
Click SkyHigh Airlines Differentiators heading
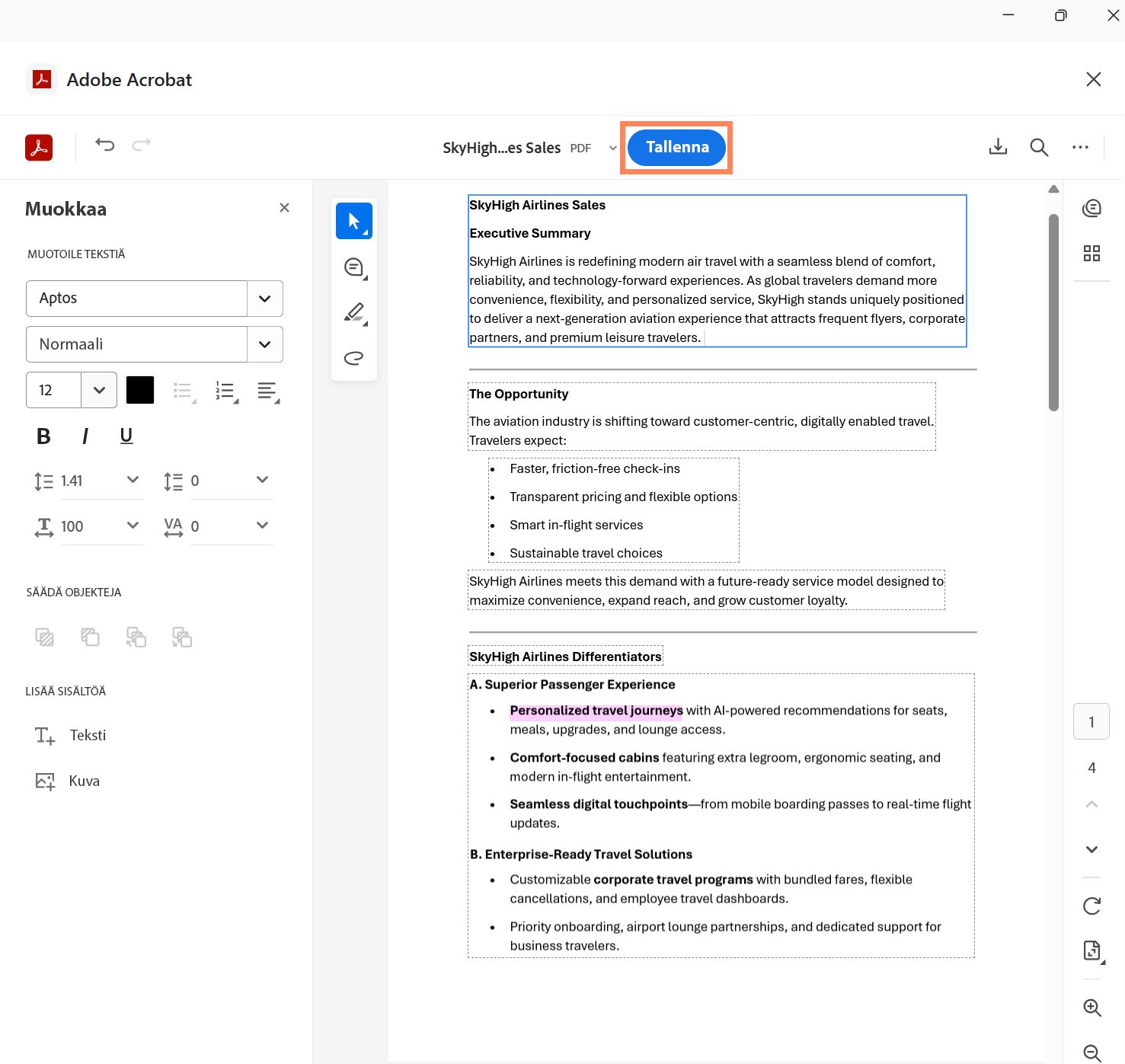tap(565, 657)
